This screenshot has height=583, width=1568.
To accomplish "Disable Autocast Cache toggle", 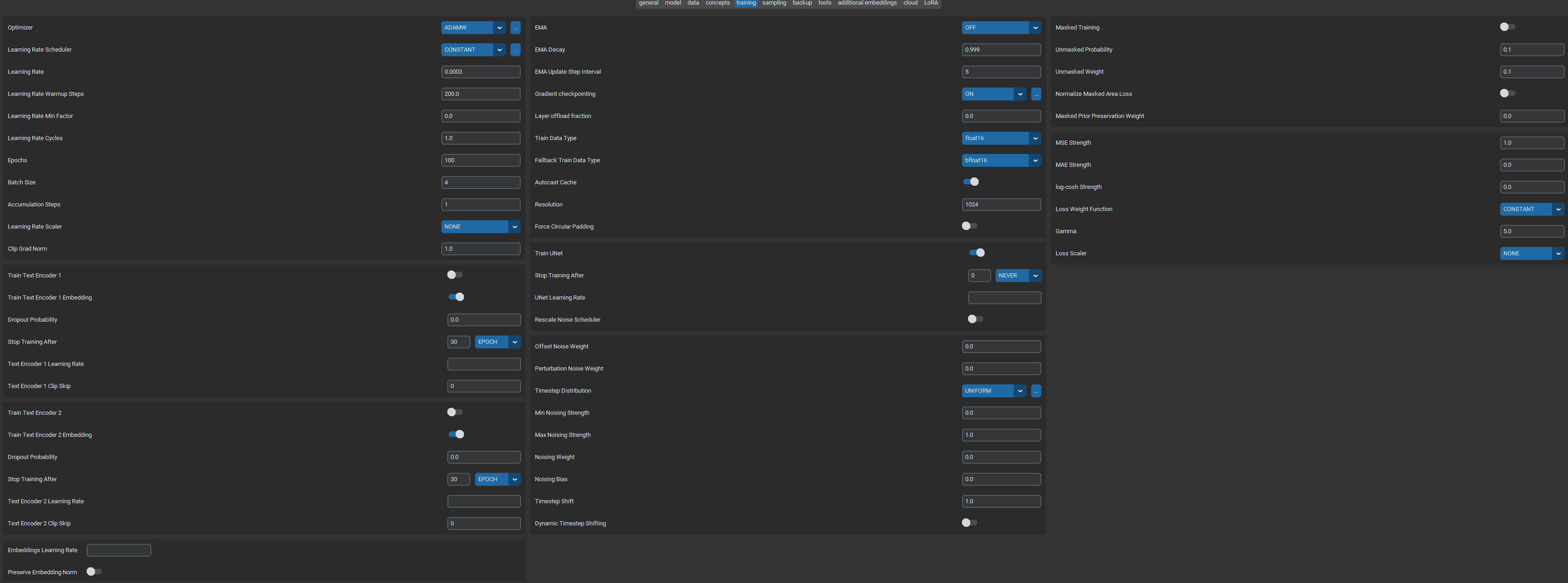I will (x=971, y=182).
